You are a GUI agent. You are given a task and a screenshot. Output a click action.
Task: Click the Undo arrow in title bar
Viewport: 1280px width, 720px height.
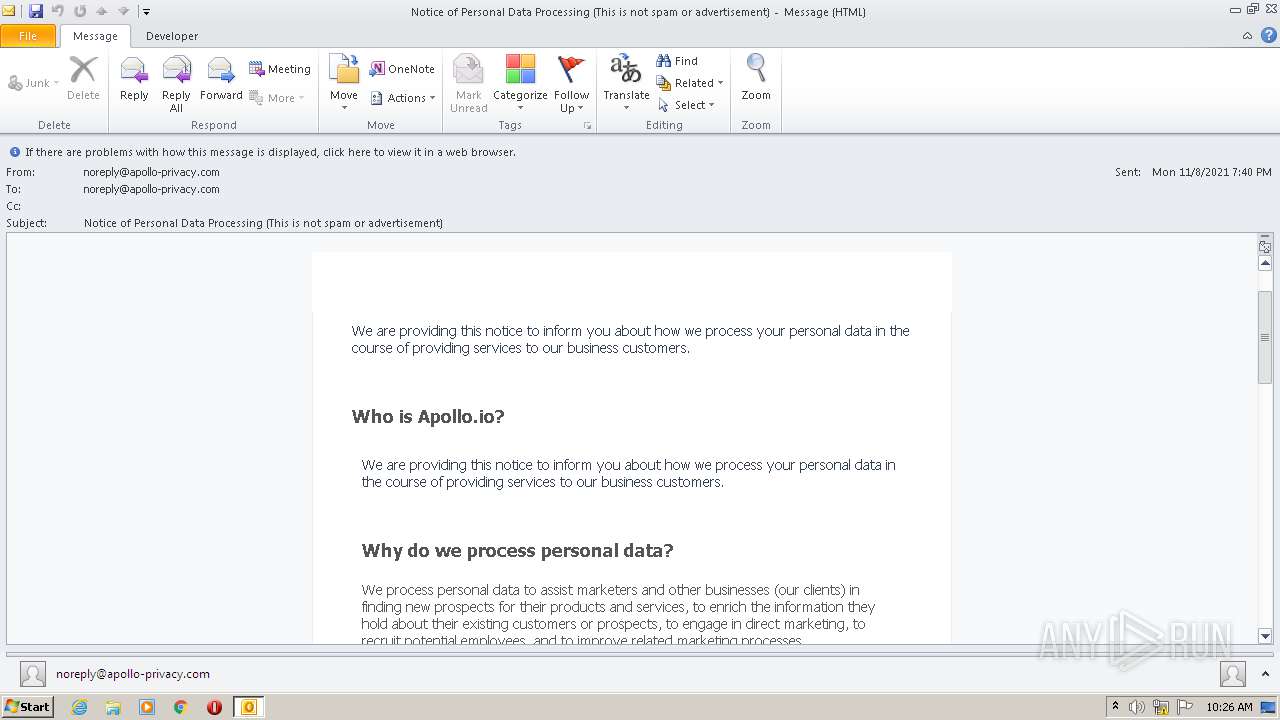point(58,11)
